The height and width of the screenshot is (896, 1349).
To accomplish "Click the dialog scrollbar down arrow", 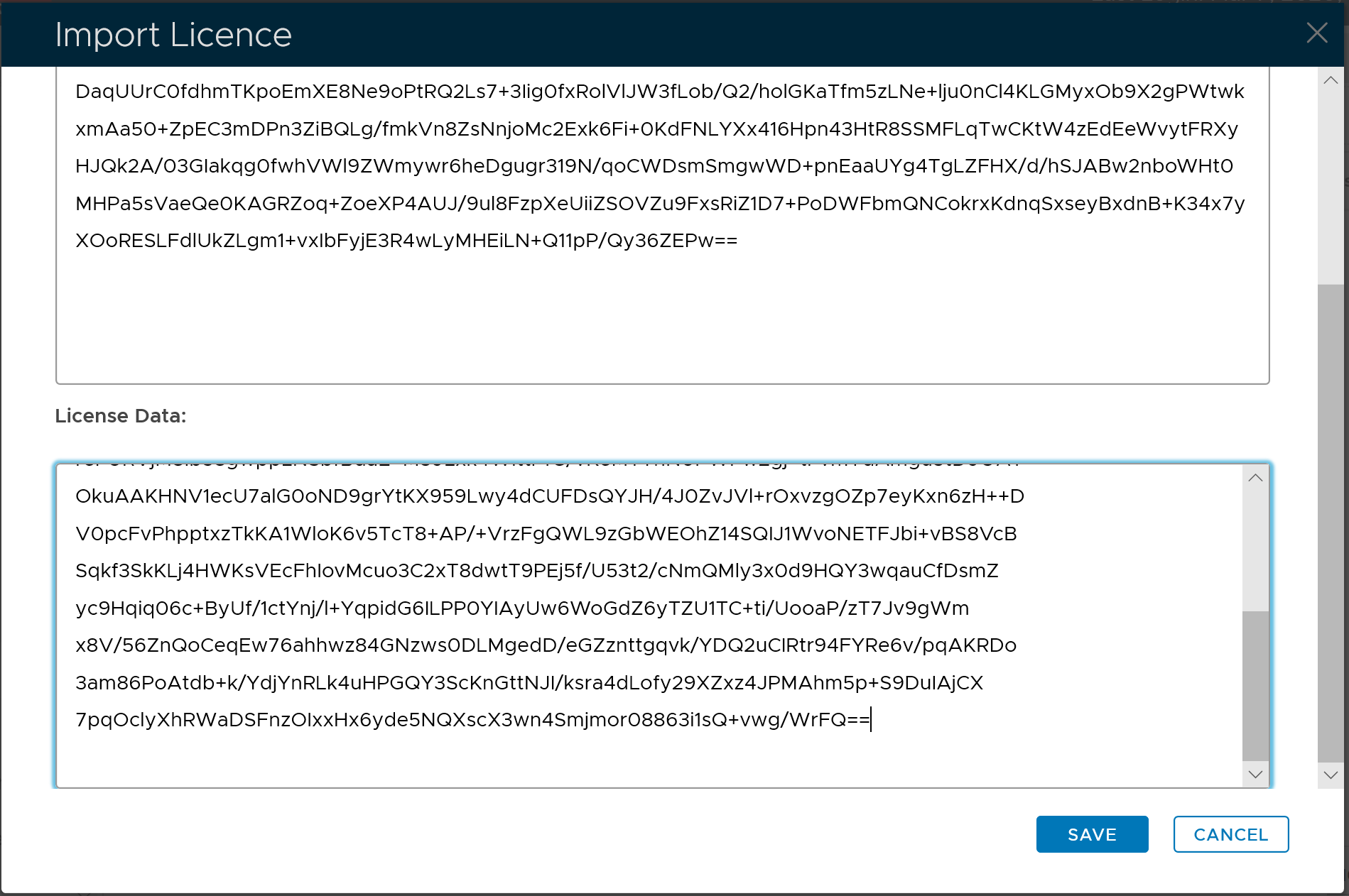I will click(x=1331, y=775).
